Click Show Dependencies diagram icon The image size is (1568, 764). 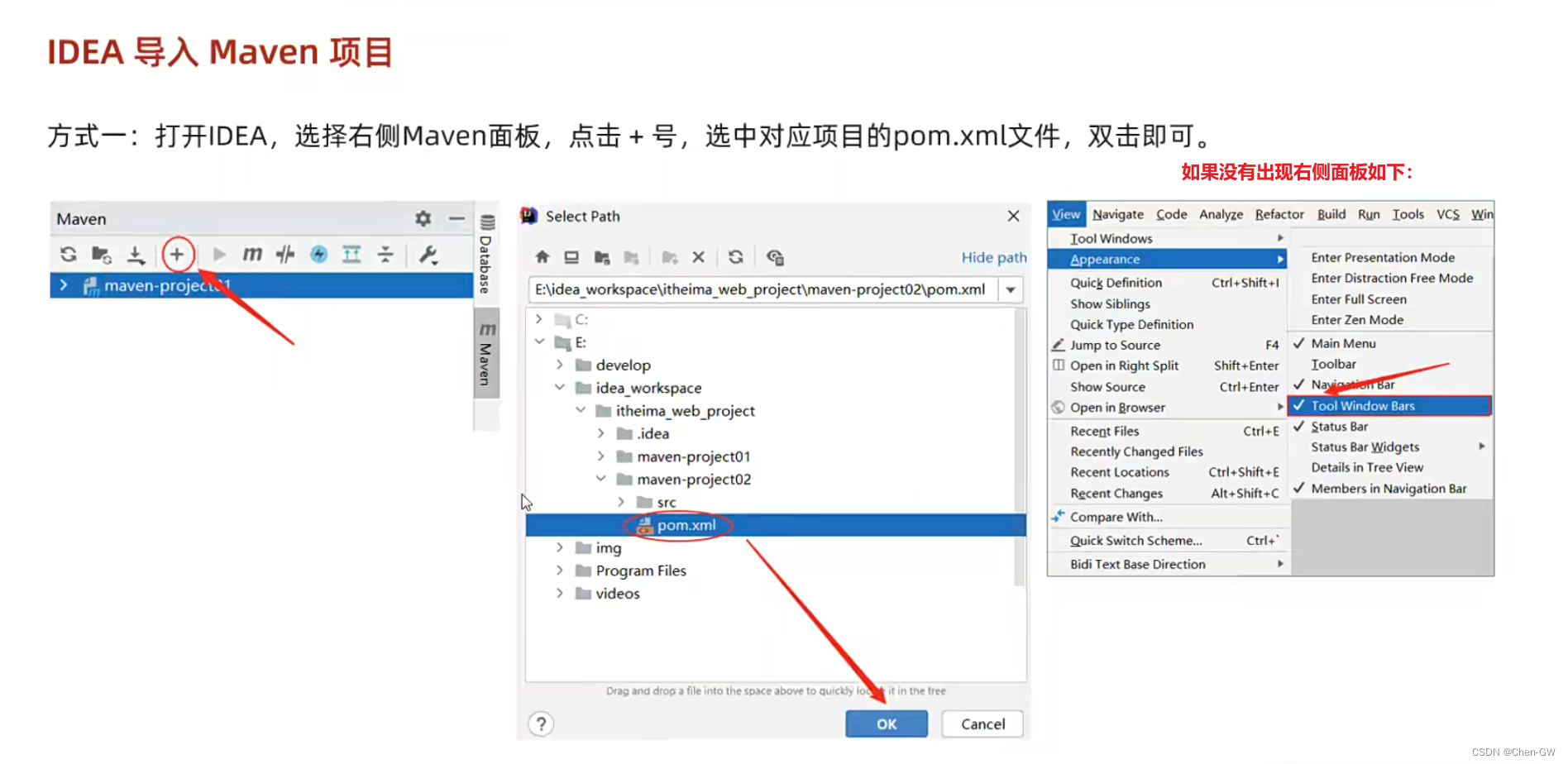351,255
